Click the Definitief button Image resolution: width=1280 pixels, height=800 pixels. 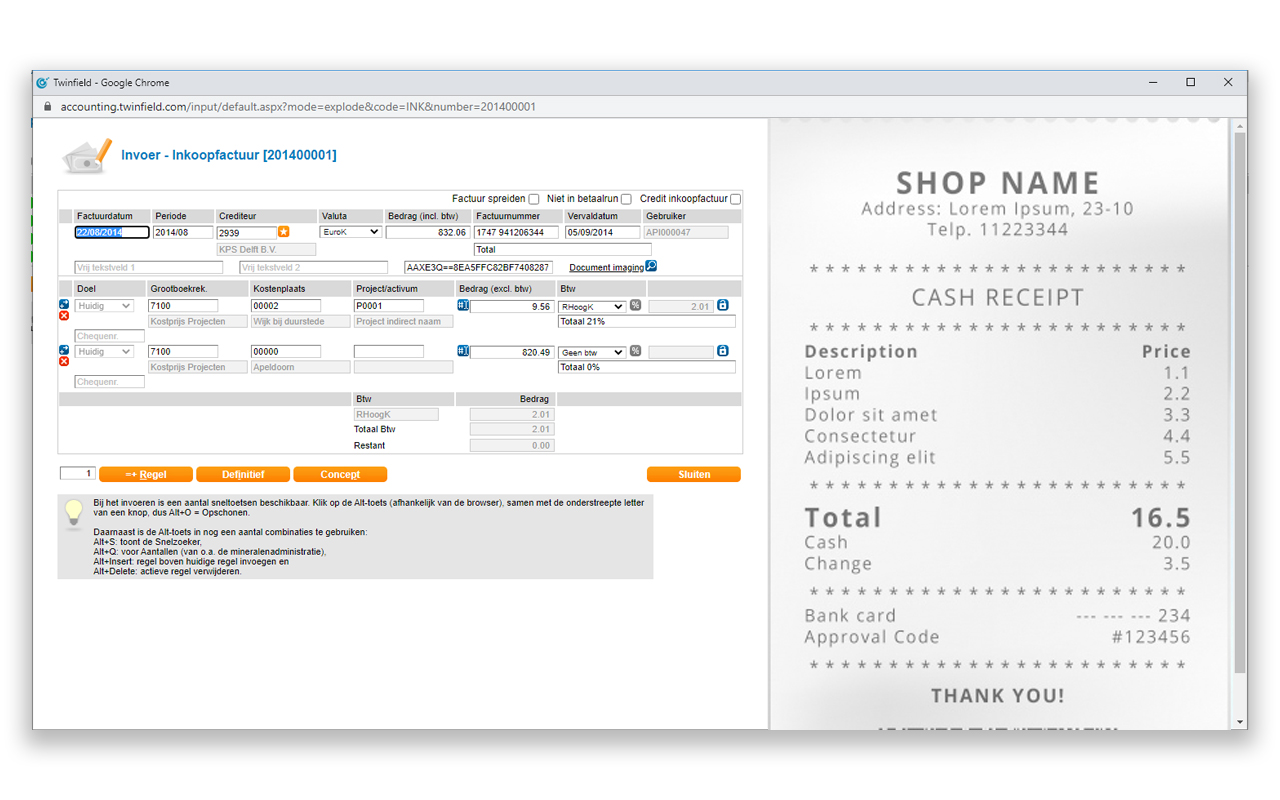tap(243, 475)
